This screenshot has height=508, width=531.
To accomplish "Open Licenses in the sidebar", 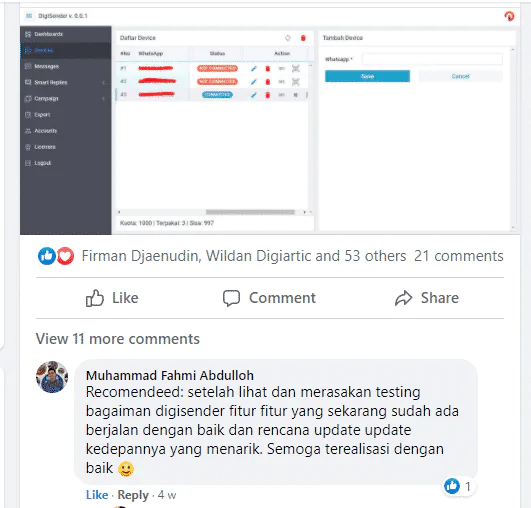I will point(45,147).
